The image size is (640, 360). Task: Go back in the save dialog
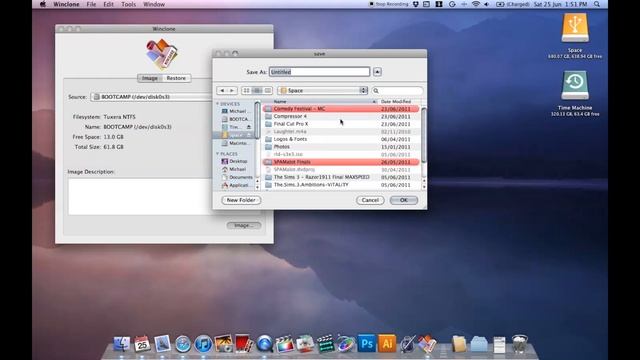tap(222, 91)
